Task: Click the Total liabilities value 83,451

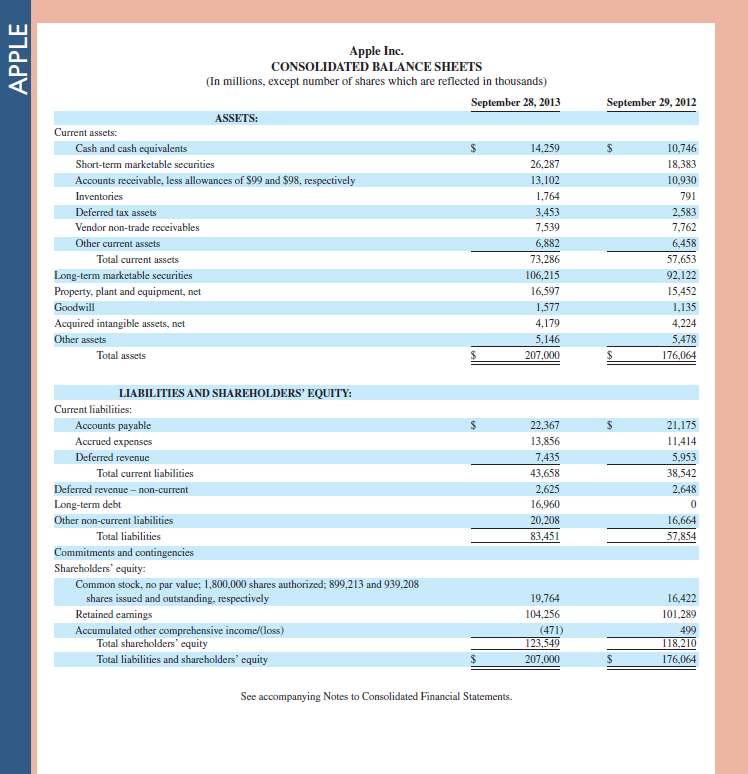Action: 544,536
